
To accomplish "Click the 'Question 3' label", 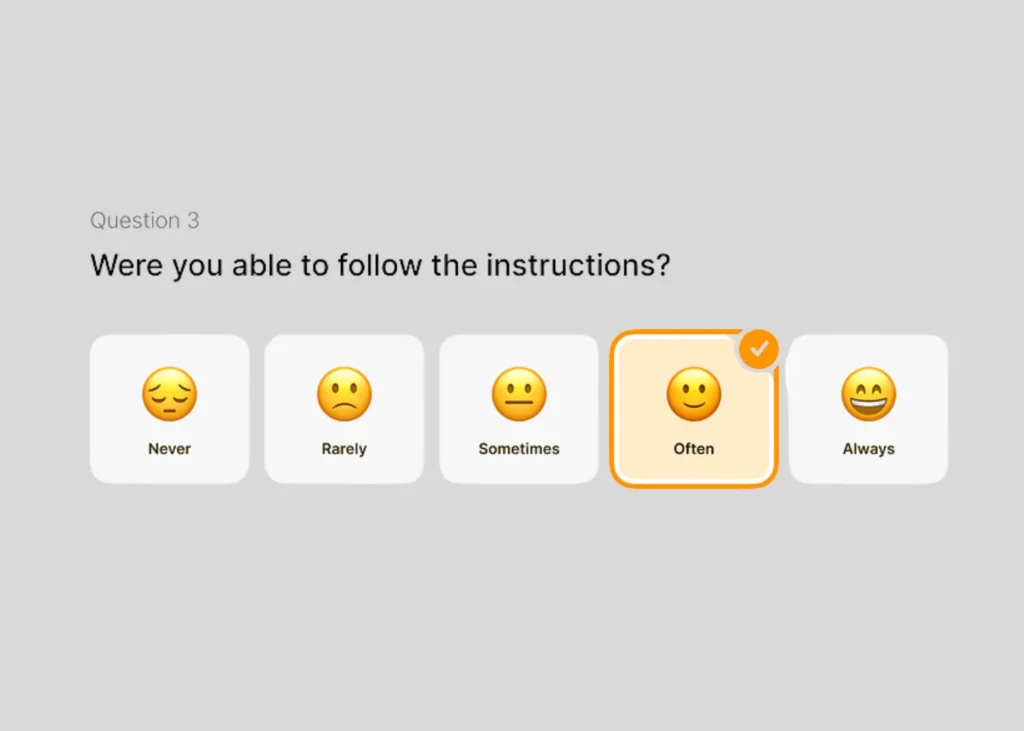I will pyautogui.click(x=144, y=221).
